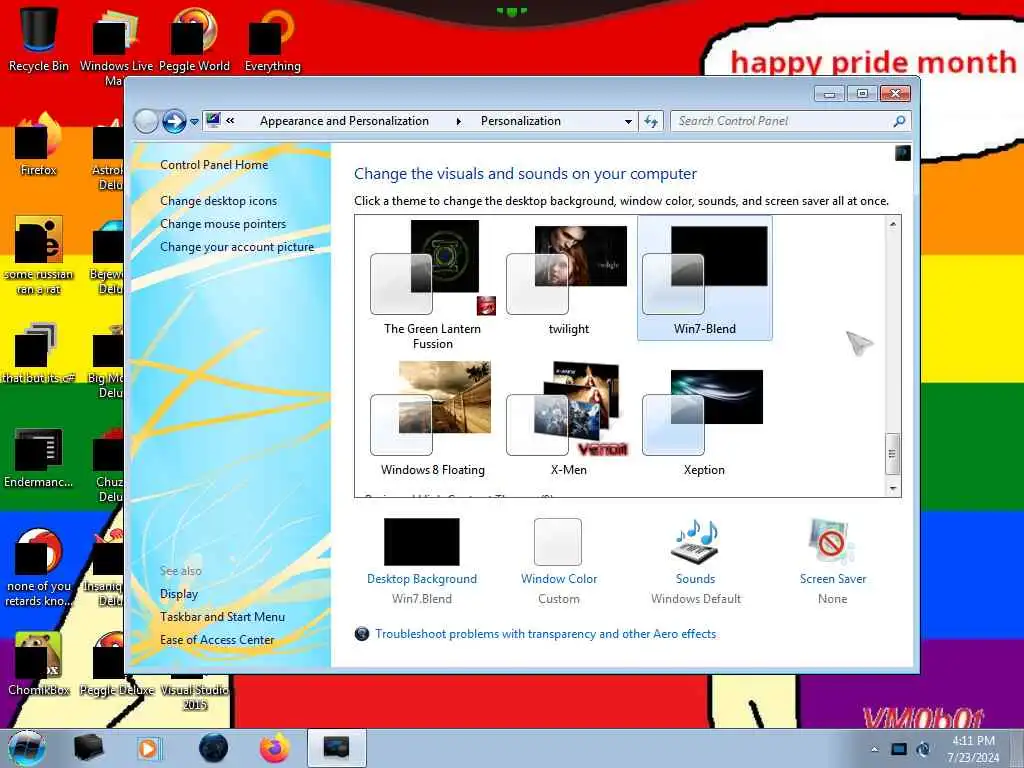
Task: Click the Desktop Background link text
Action: pyautogui.click(x=422, y=579)
